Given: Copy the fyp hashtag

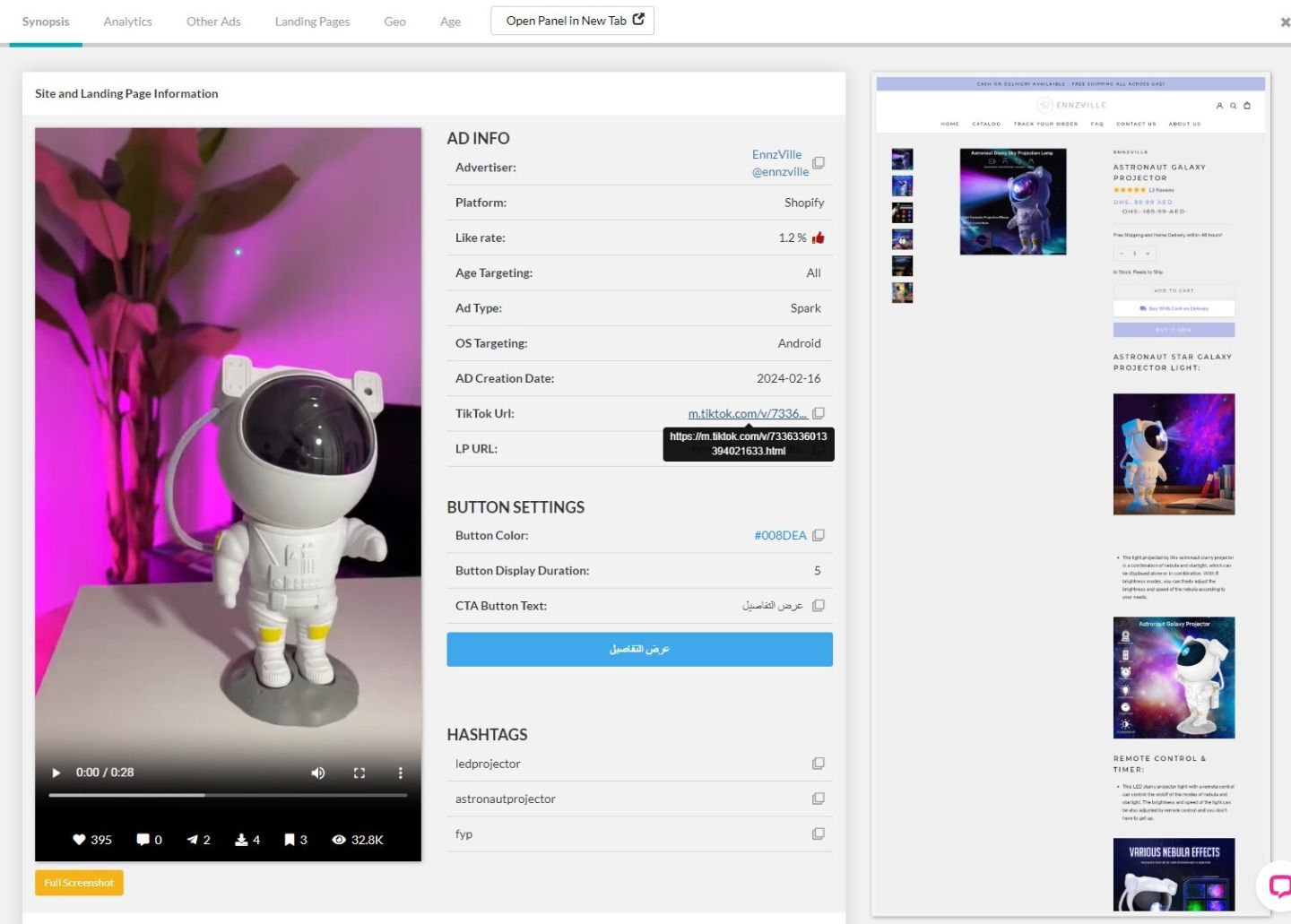Looking at the screenshot, I should 818,833.
